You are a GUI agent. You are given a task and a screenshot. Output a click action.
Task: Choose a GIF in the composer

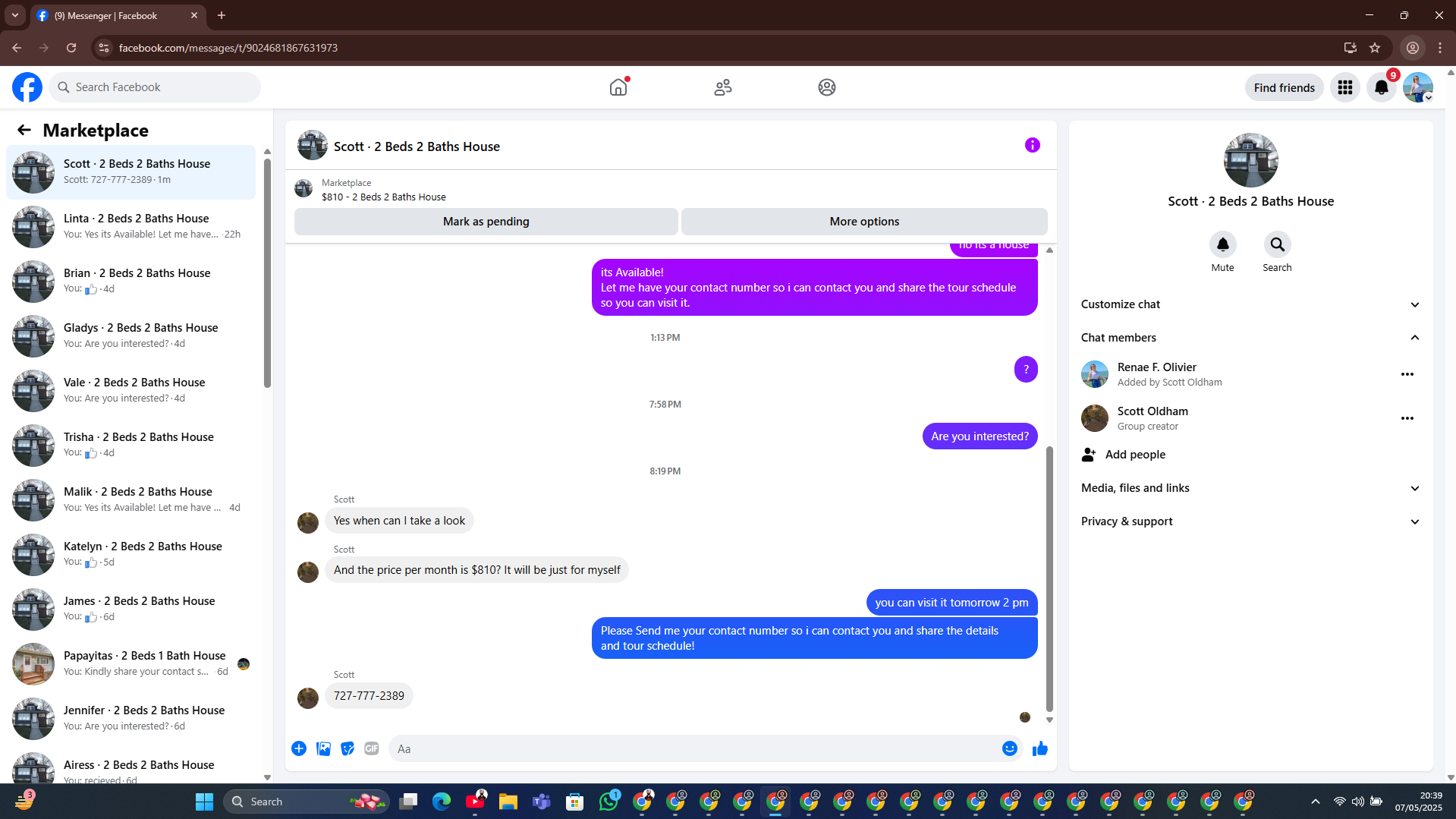372,748
